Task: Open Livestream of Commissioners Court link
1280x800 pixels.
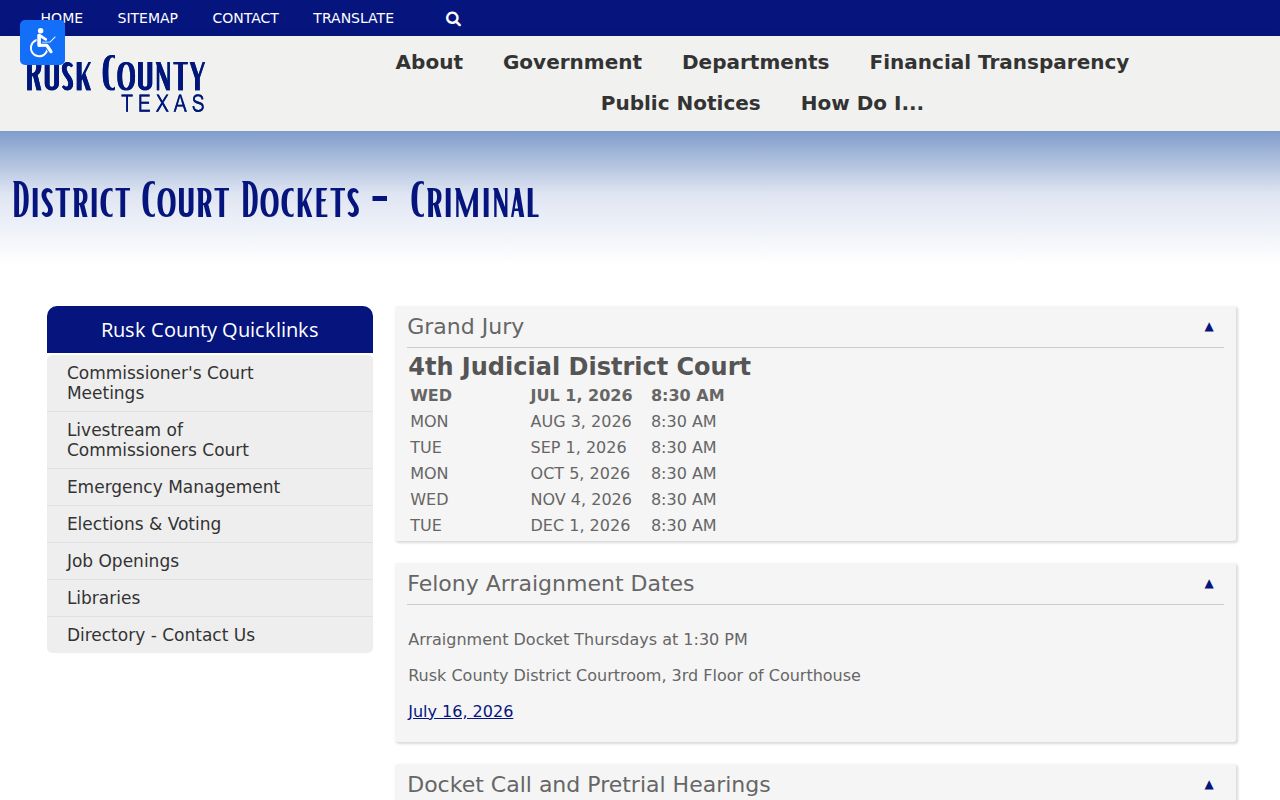Action: 210,440
